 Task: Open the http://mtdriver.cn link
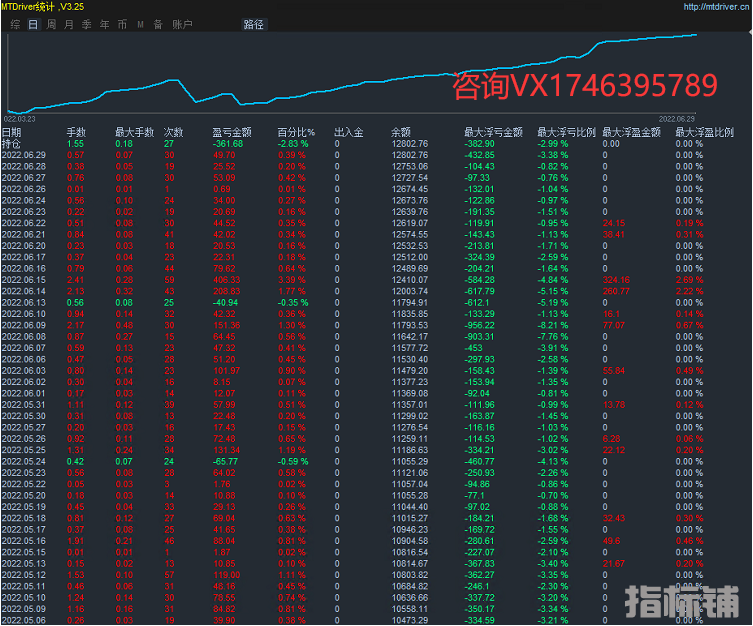click(x=717, y=6)
